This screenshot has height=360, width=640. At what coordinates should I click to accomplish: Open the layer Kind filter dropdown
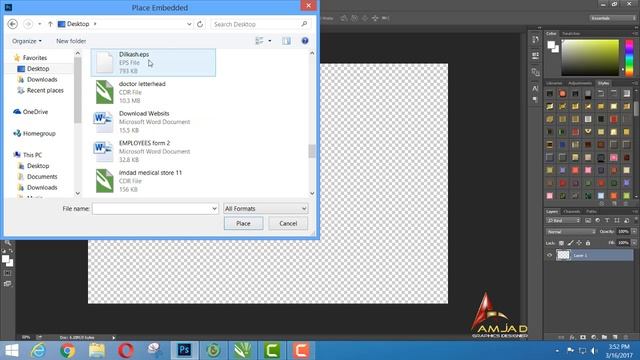(x=563, y=220)
